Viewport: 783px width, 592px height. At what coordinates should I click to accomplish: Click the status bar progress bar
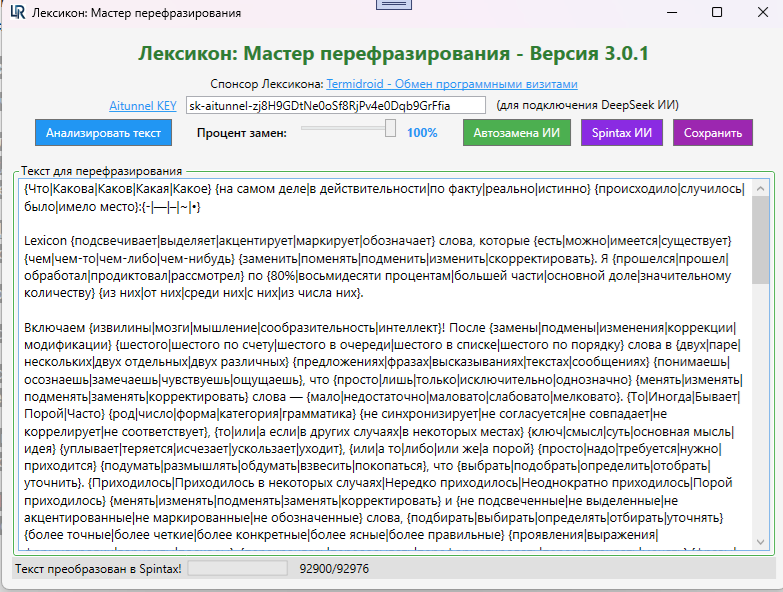[237, 568]
